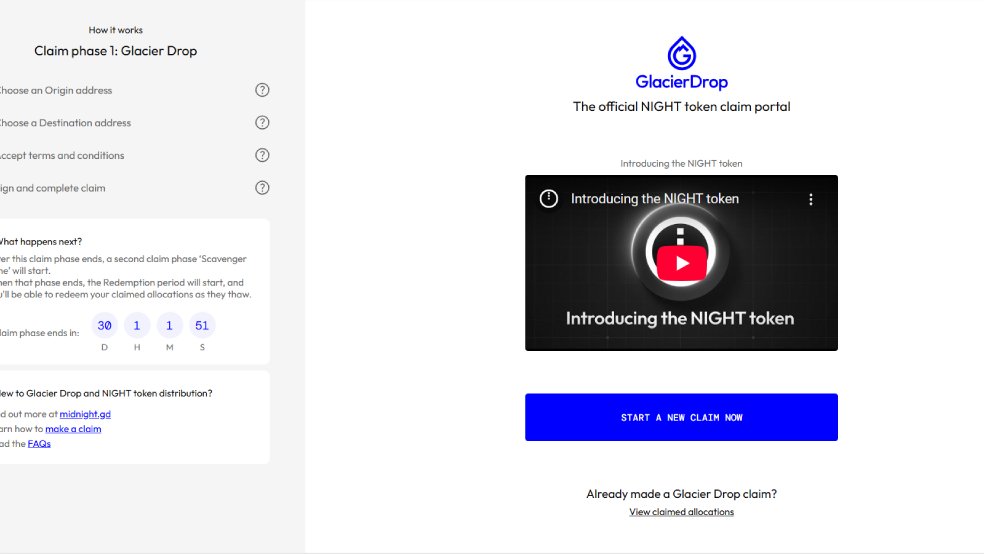Screen dimensions: 984x554
Task: Click the video's large bottom caption text
Action: (x=680, y=319)
